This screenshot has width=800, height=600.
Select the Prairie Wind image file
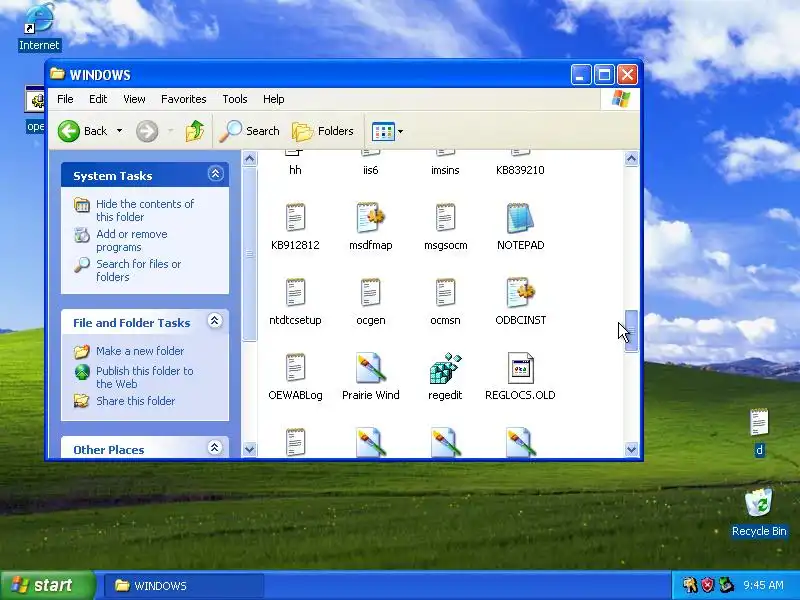pyautogui.click(x=370, y=368)
